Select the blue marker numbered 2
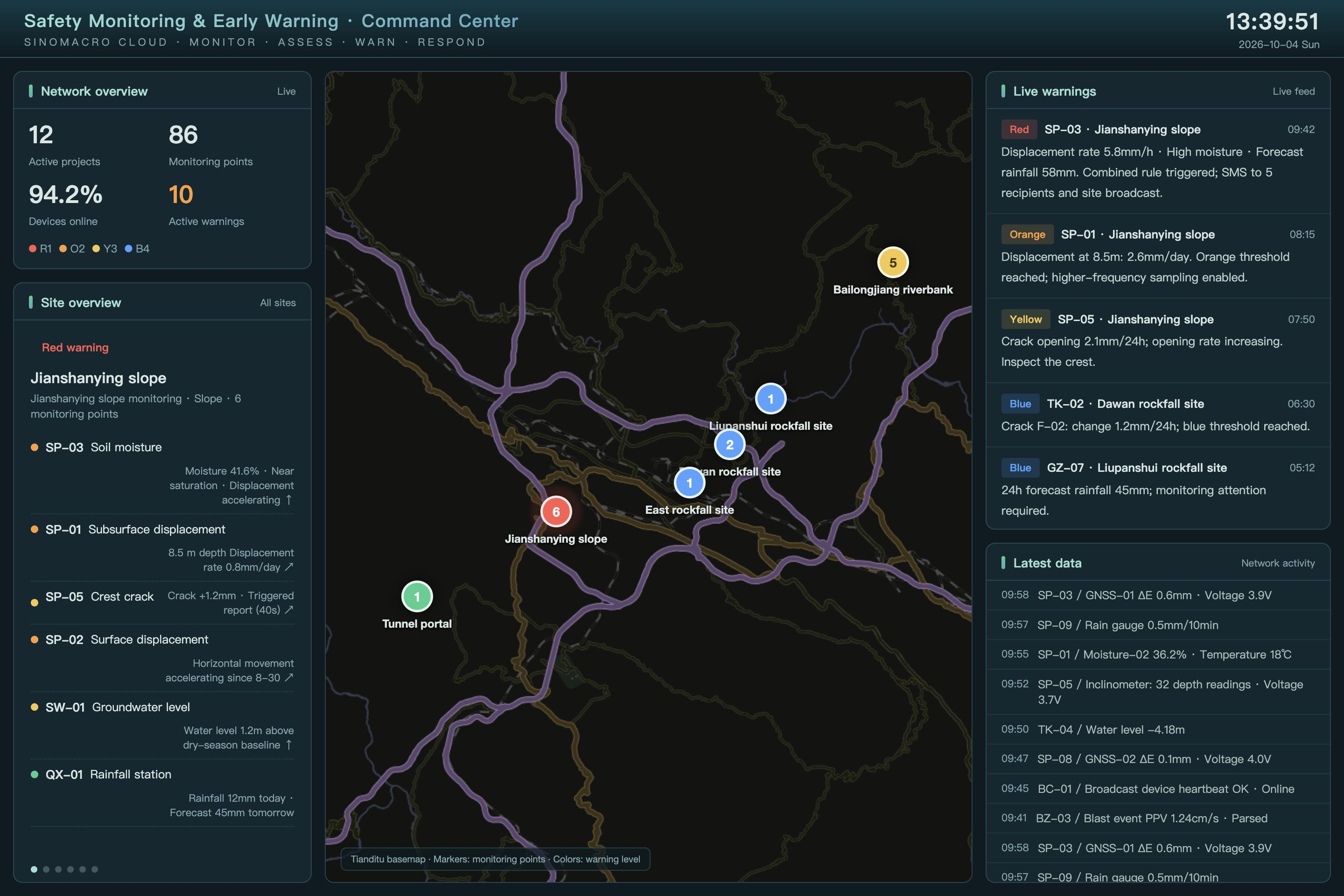Screen dimensions: 1344x896 point(729,445)
